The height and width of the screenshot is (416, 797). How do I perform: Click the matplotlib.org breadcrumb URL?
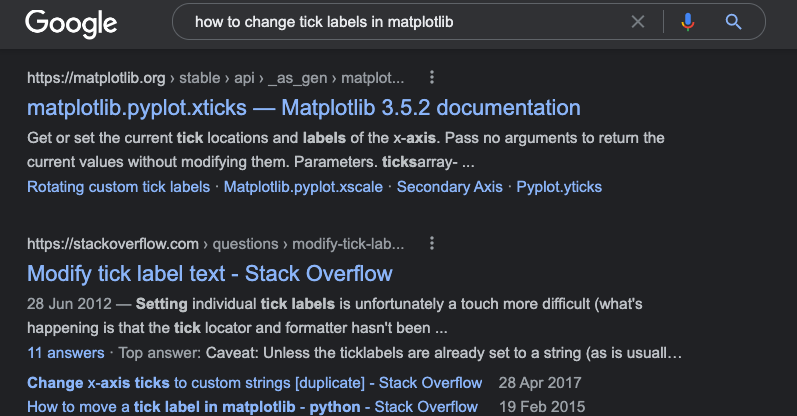click(217, 77)
